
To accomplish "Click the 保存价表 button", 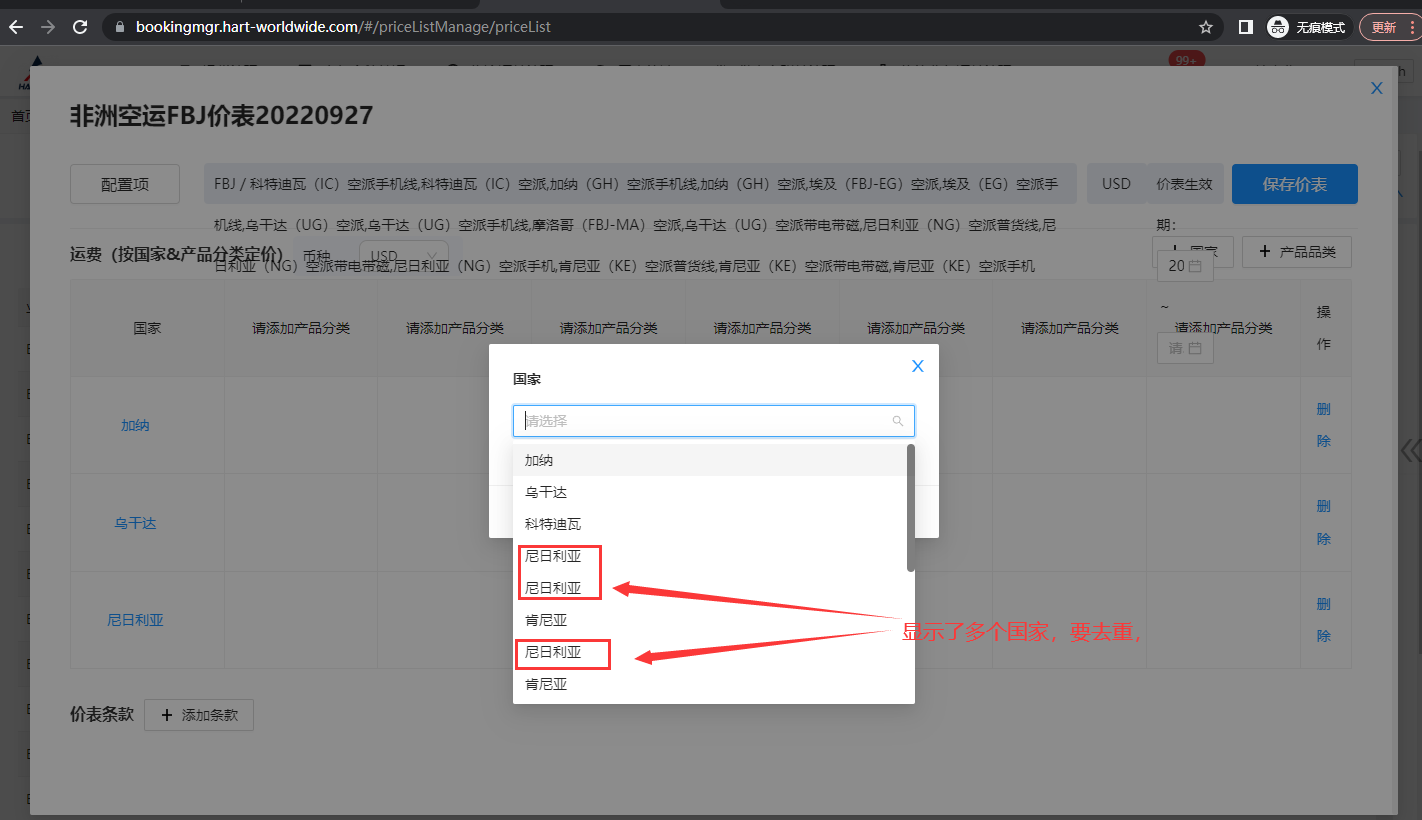I will click(x=1294, y=184).
